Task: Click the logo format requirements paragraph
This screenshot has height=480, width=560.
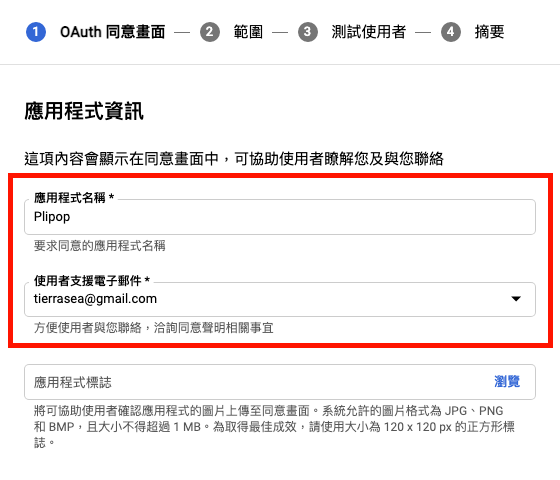Action: tap(274, 426)
